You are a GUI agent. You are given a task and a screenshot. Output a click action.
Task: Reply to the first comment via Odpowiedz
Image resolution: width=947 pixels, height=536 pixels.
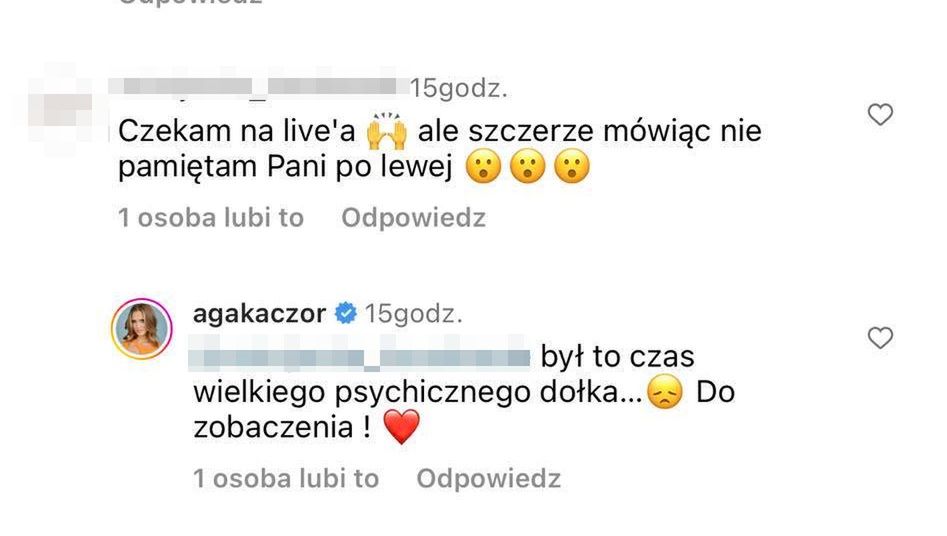point(414,218)
